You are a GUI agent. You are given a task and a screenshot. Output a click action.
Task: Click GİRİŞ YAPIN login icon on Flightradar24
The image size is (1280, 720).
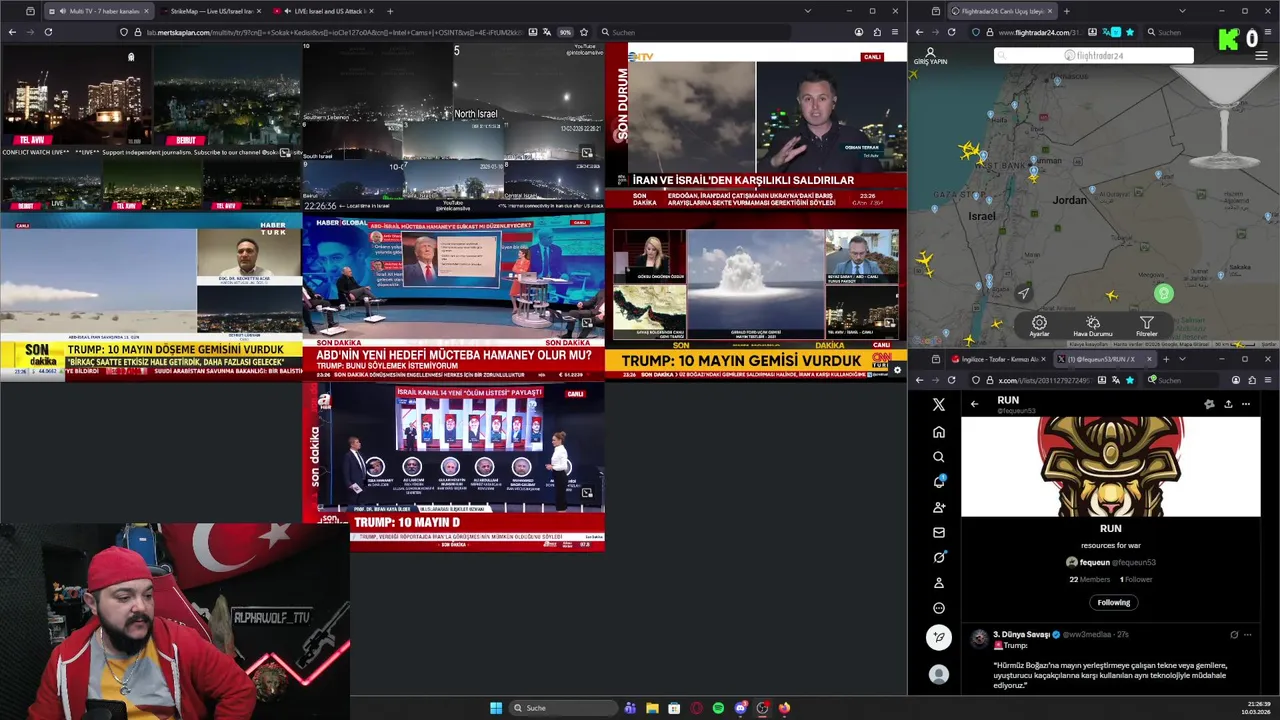pos(930,56)
